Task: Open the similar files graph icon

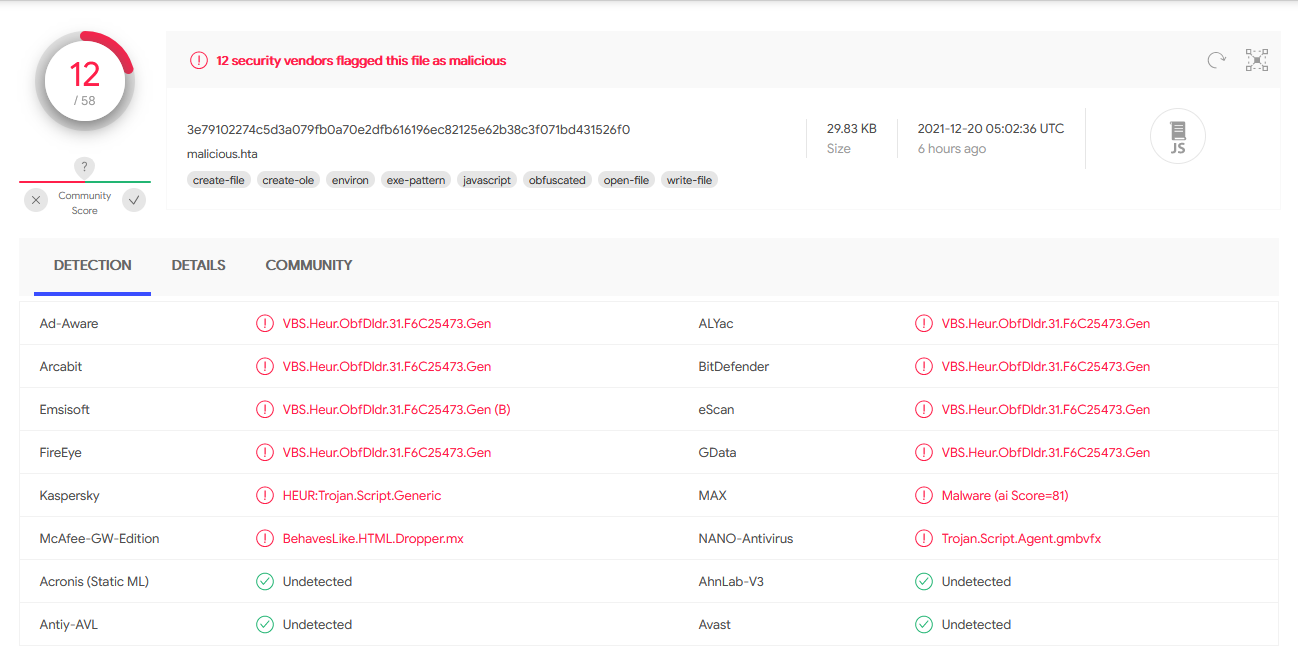Action: click(x=1257, y=60)
